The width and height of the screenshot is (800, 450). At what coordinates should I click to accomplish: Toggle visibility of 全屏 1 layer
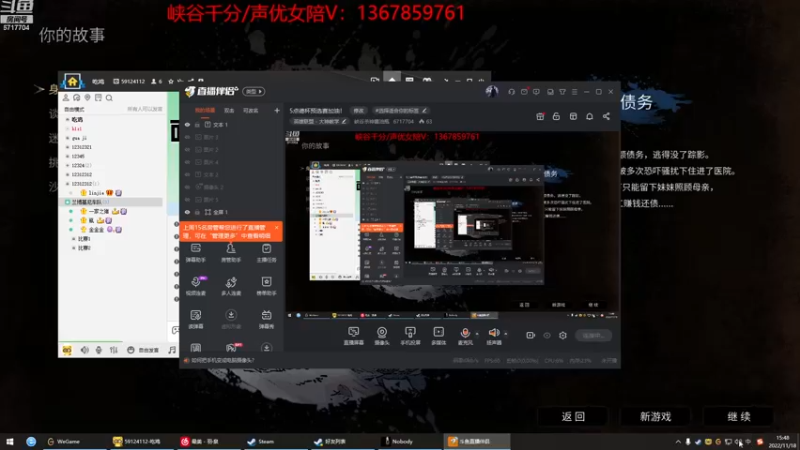click(x=187, y=212)
